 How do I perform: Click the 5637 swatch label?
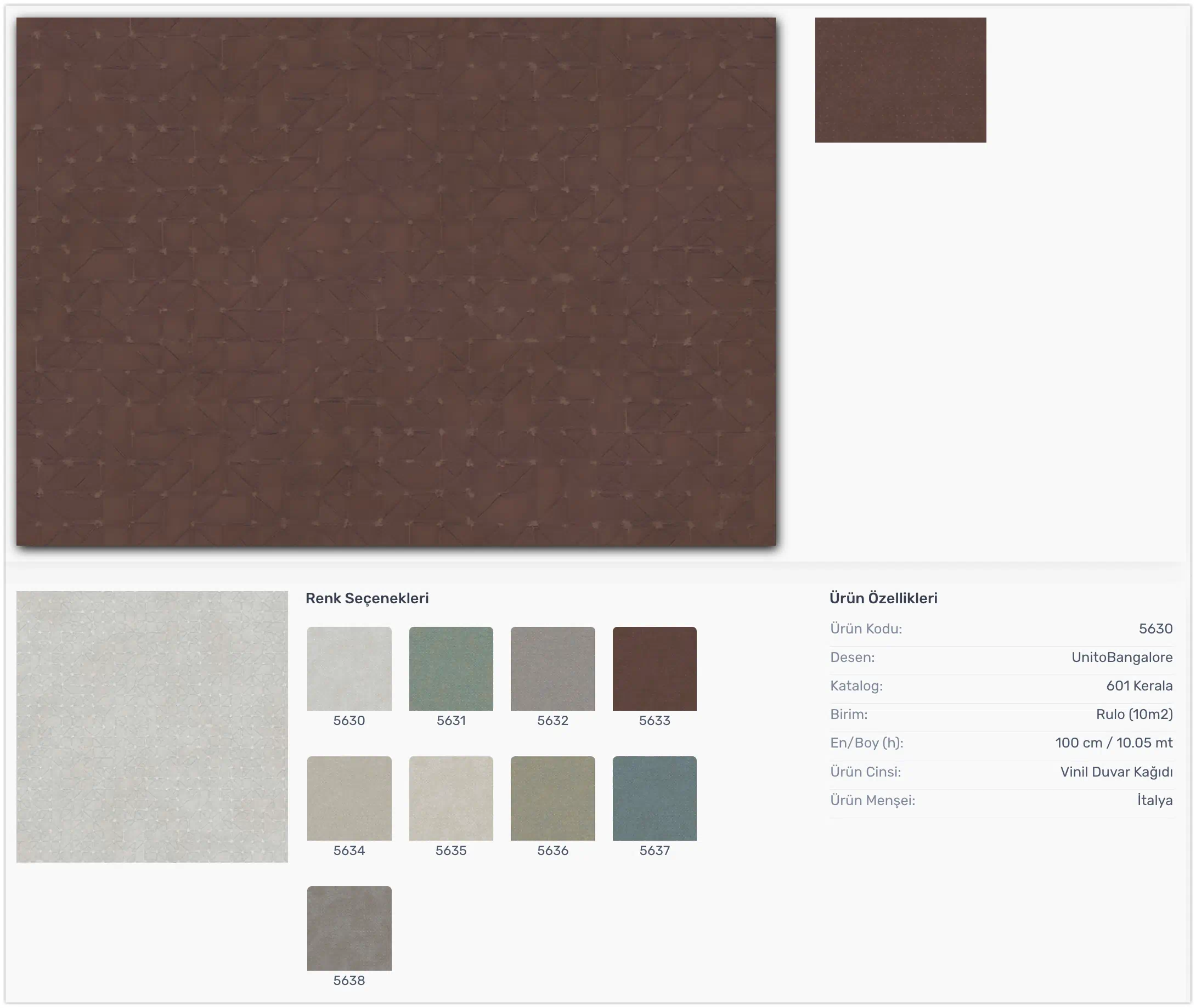[x=655, y=850]
